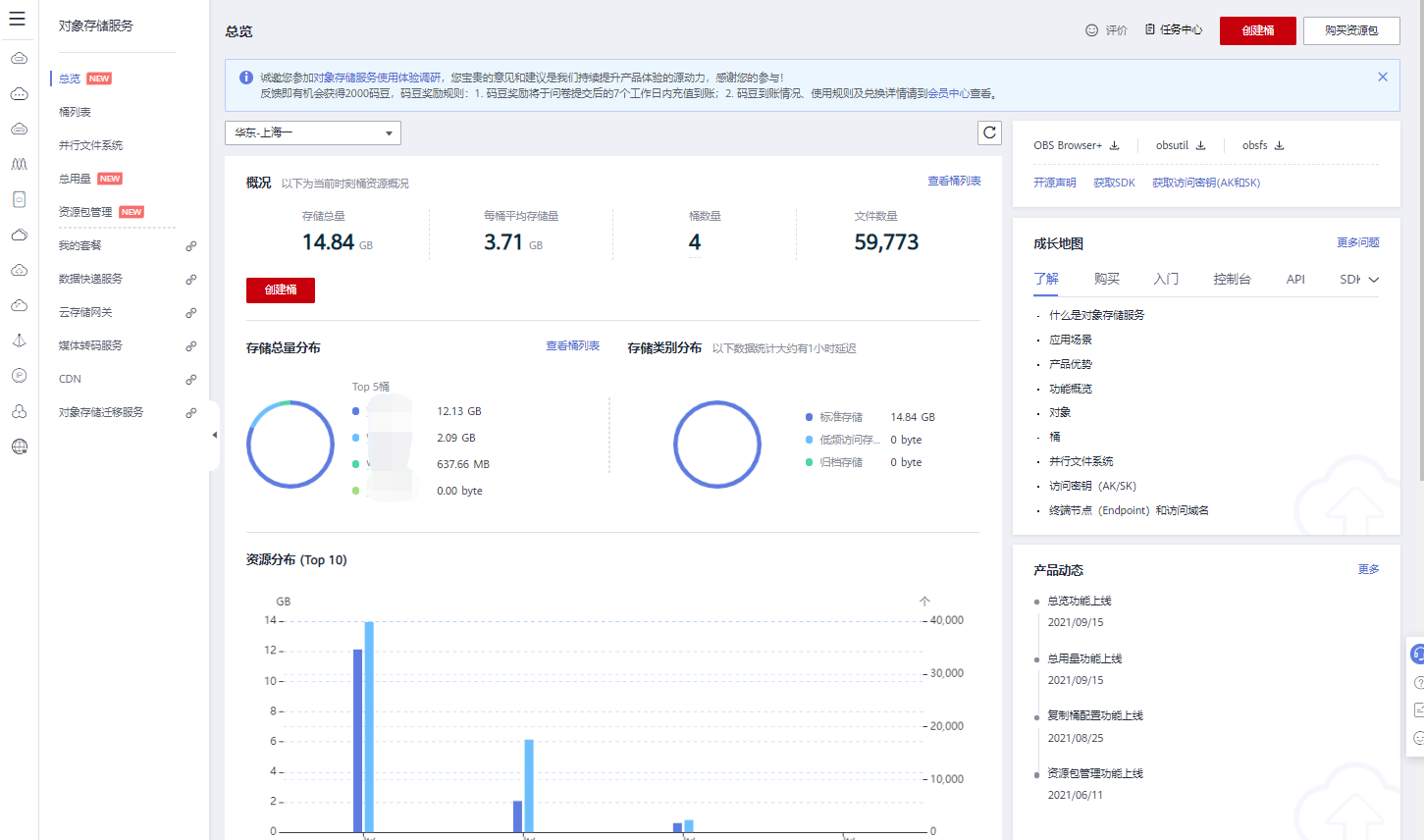Click the feedback edit icon on the right edge
This screenshot has height=840, width=1424.
1418,709
